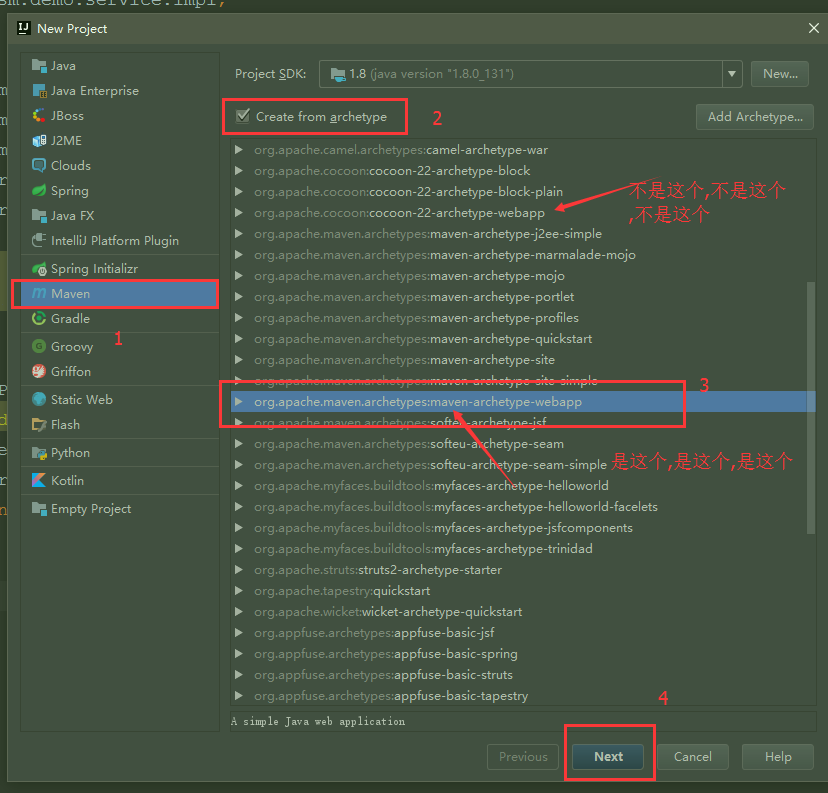Select the softeu-archetype-seam row
Image resolution: width=828 pixels, height=793 pixels.
click(523, 444)
